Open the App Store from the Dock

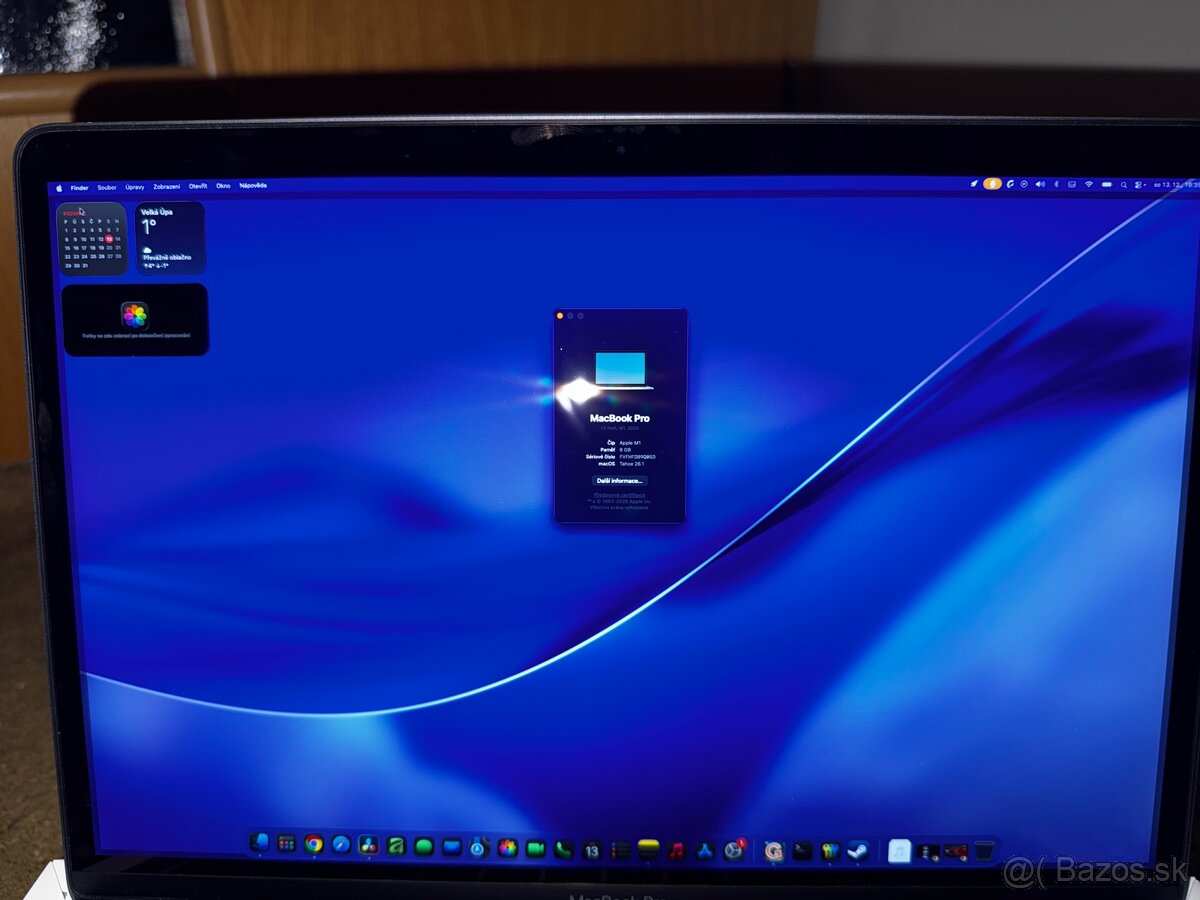point(705,851)
